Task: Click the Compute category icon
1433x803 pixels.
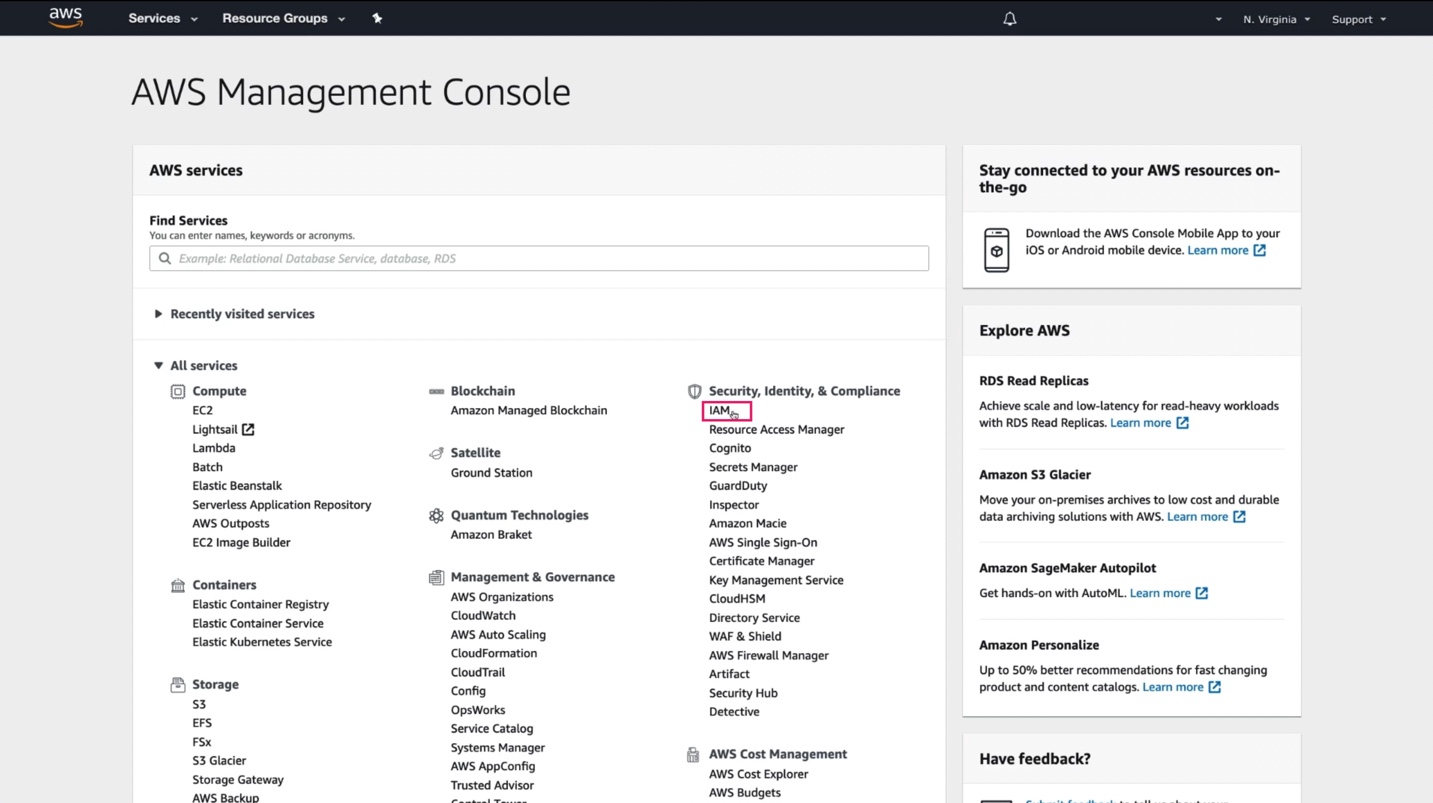Action: [178, 391]
